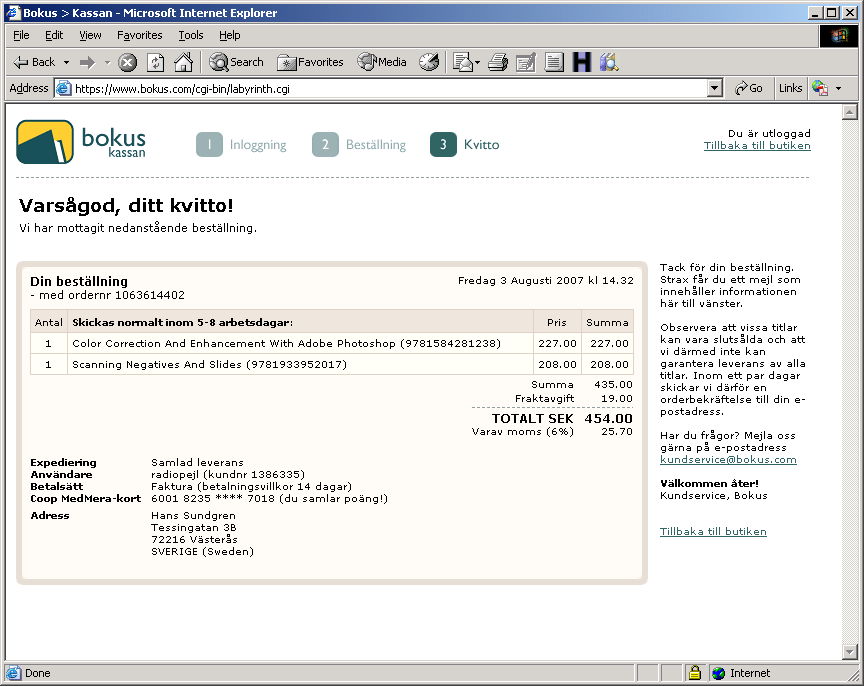Image resolution: width=864 pixels, height=686 pixels.
Task: Open the Tools menu
Action: click(191, 35)
